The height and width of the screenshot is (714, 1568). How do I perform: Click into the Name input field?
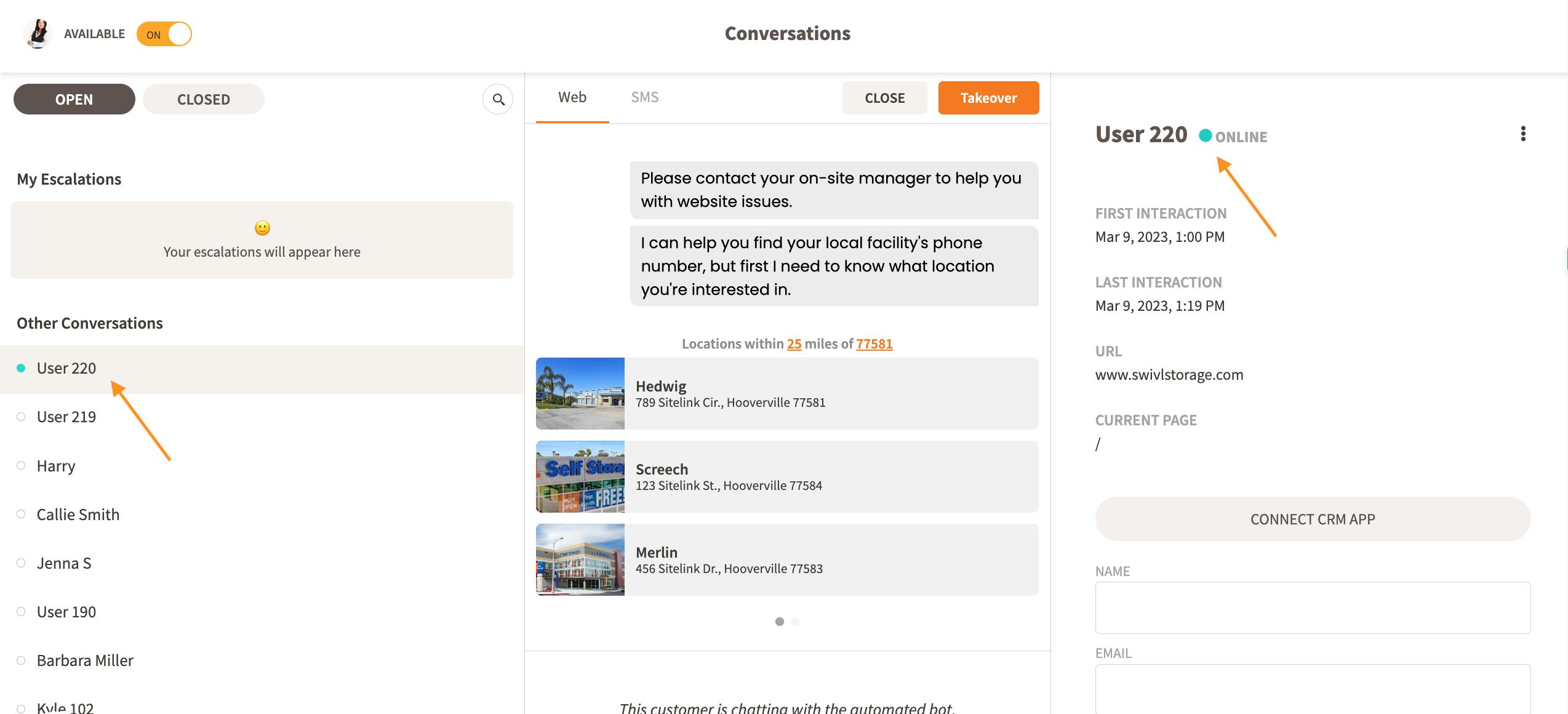pyautogui.click(x=1312, y=608)
